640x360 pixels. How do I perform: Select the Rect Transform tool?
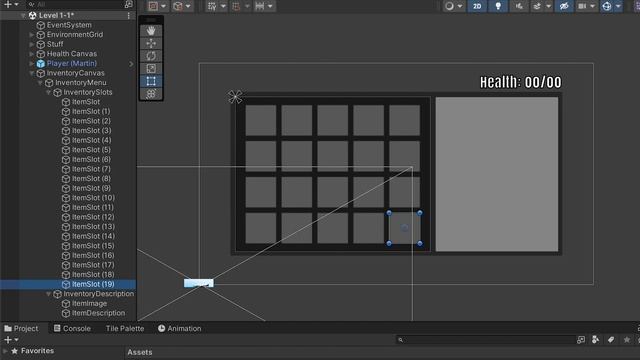tap(151, 81)
